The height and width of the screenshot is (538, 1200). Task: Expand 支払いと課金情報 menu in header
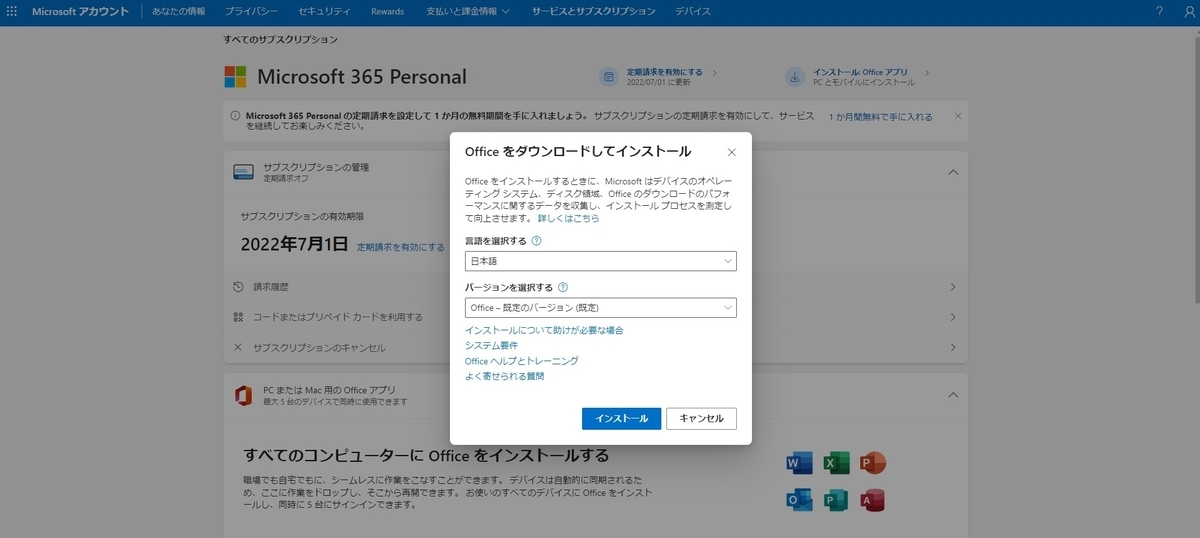pyautogui.click(x=468, y=11)
